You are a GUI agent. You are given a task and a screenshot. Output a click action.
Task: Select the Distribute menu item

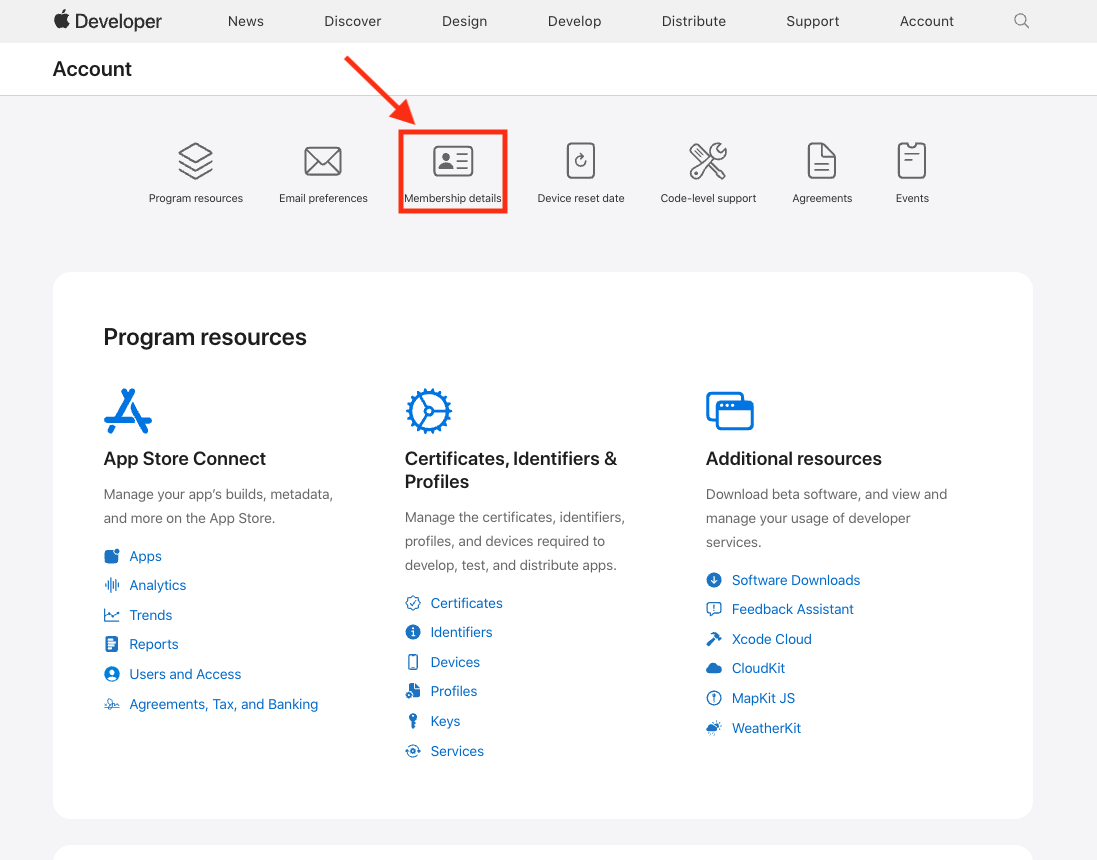click(x=694, y=21)
